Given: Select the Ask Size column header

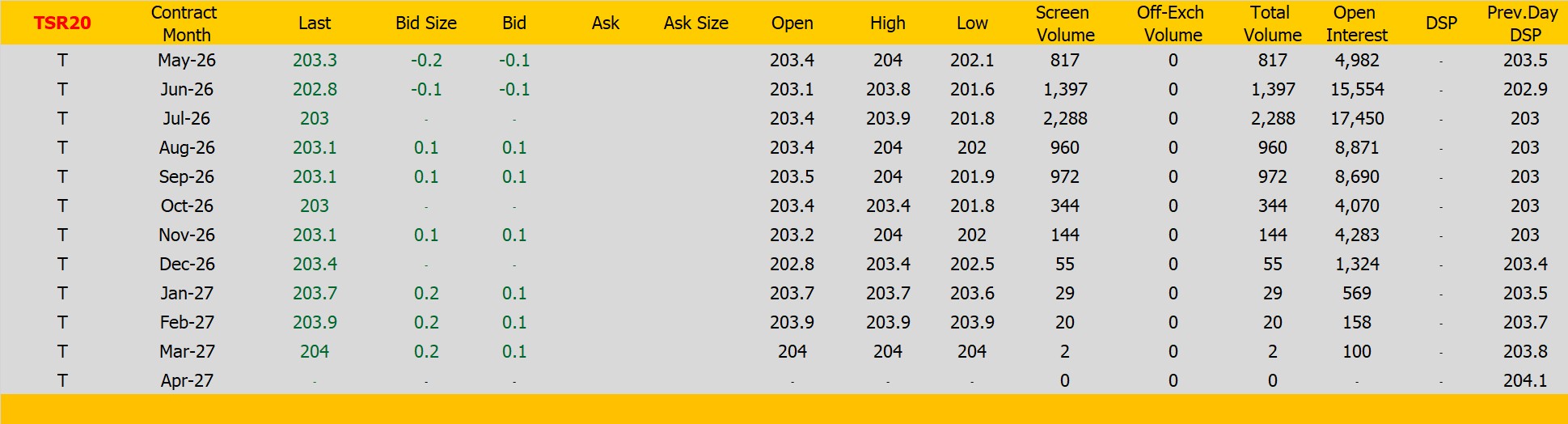Looking at the screenshot, I should [x=695, y=23].
